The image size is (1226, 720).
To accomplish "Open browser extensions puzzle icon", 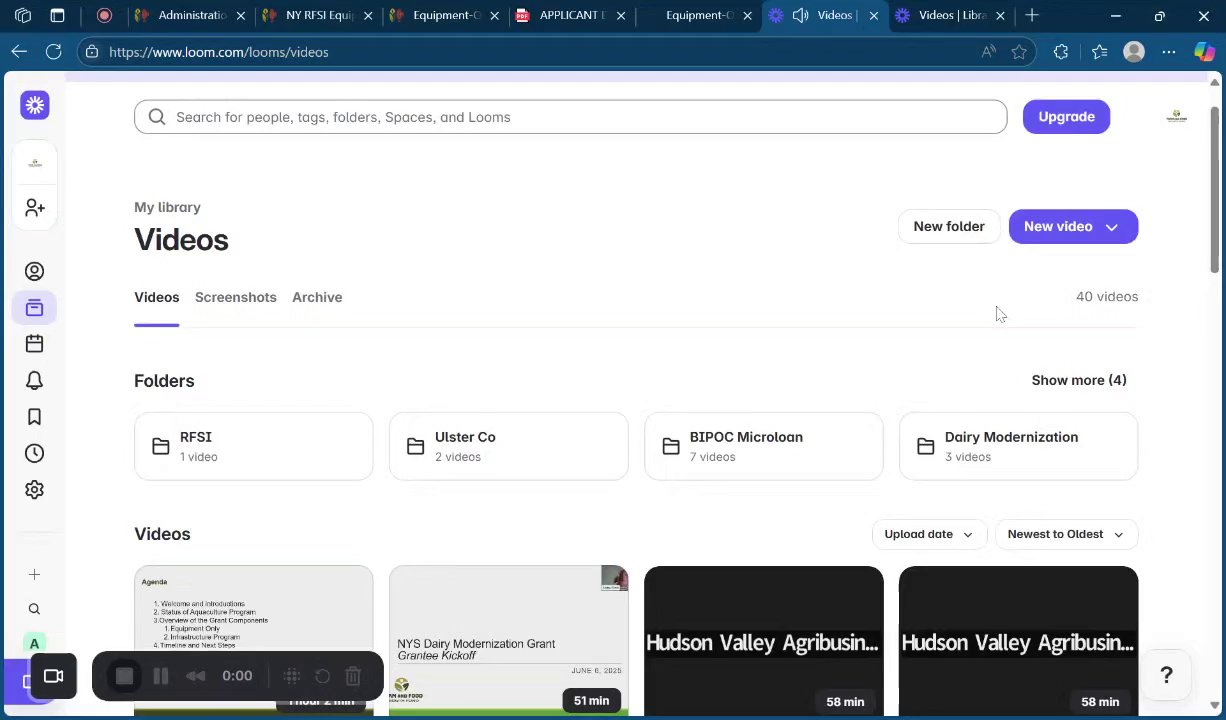I will (1061, 52).
